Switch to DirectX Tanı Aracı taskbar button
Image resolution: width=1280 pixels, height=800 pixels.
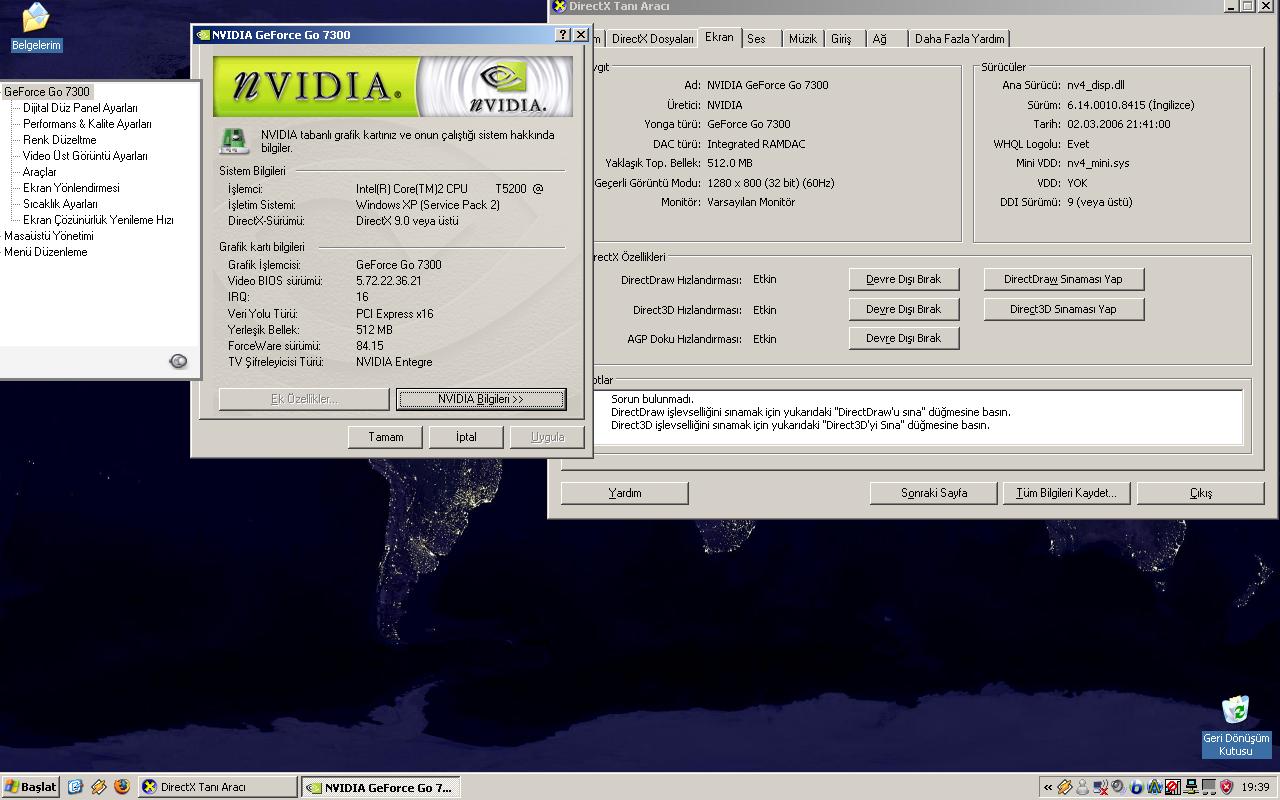217,787
